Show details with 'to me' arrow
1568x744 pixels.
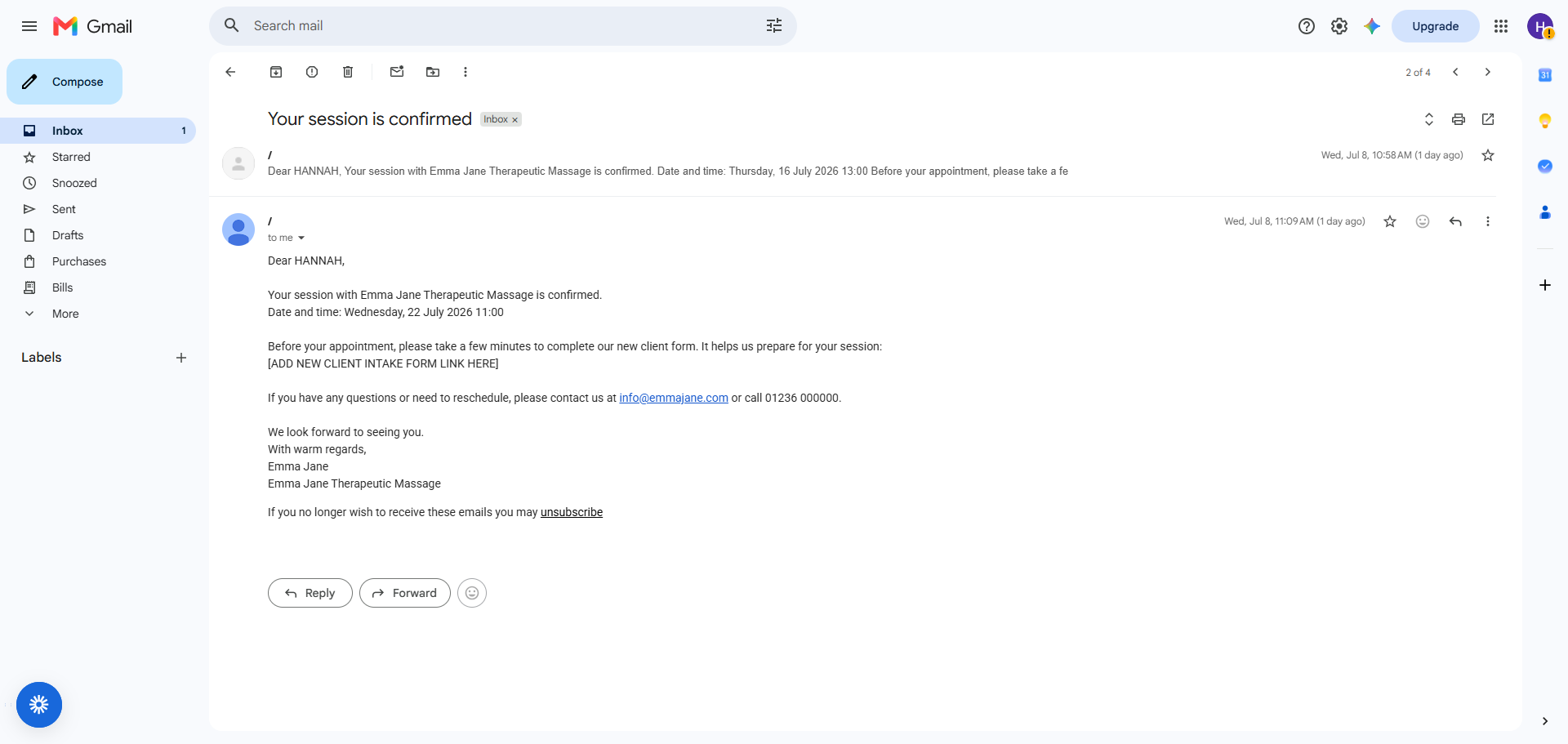(x=301, y=238)
